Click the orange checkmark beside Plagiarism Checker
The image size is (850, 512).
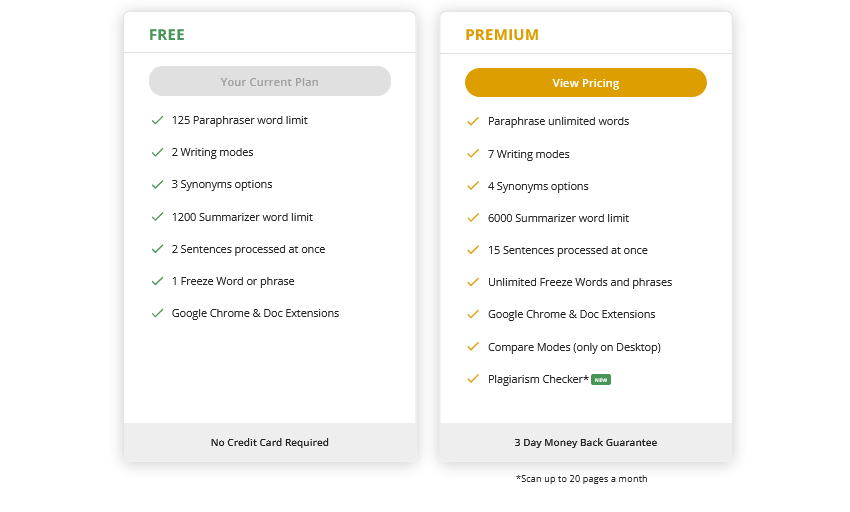coord(473,379)
